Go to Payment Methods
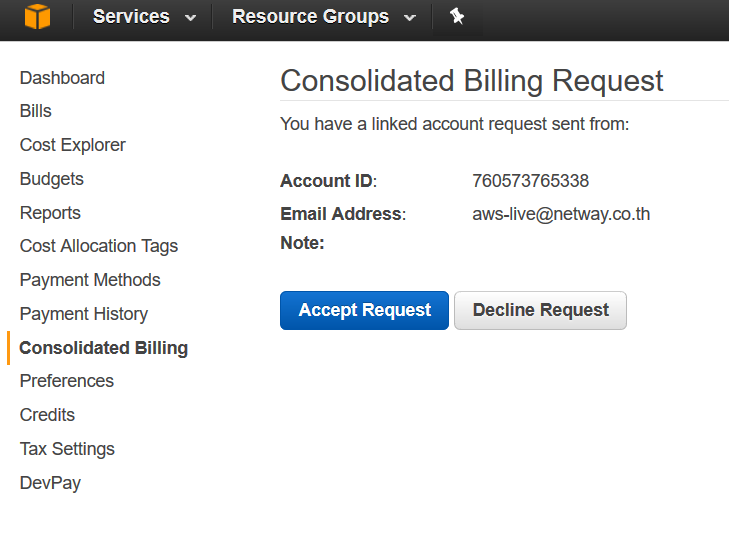729x534 pixels. (x=90, y=280)
